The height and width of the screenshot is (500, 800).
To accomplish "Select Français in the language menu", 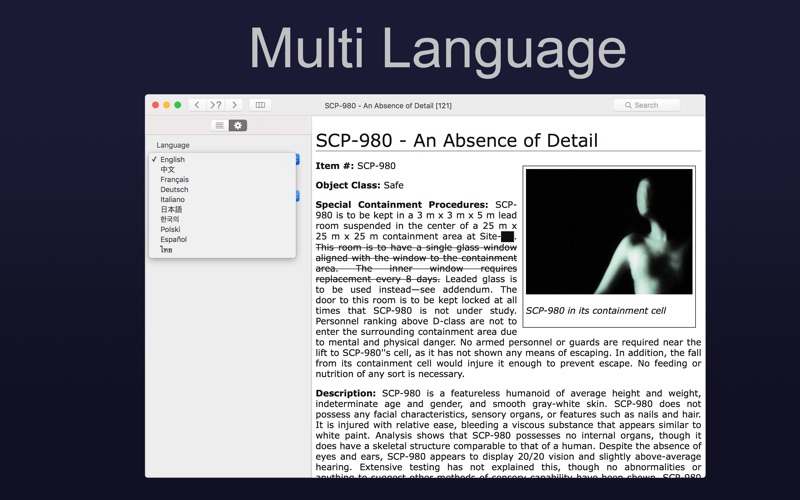I will [222, 180].
